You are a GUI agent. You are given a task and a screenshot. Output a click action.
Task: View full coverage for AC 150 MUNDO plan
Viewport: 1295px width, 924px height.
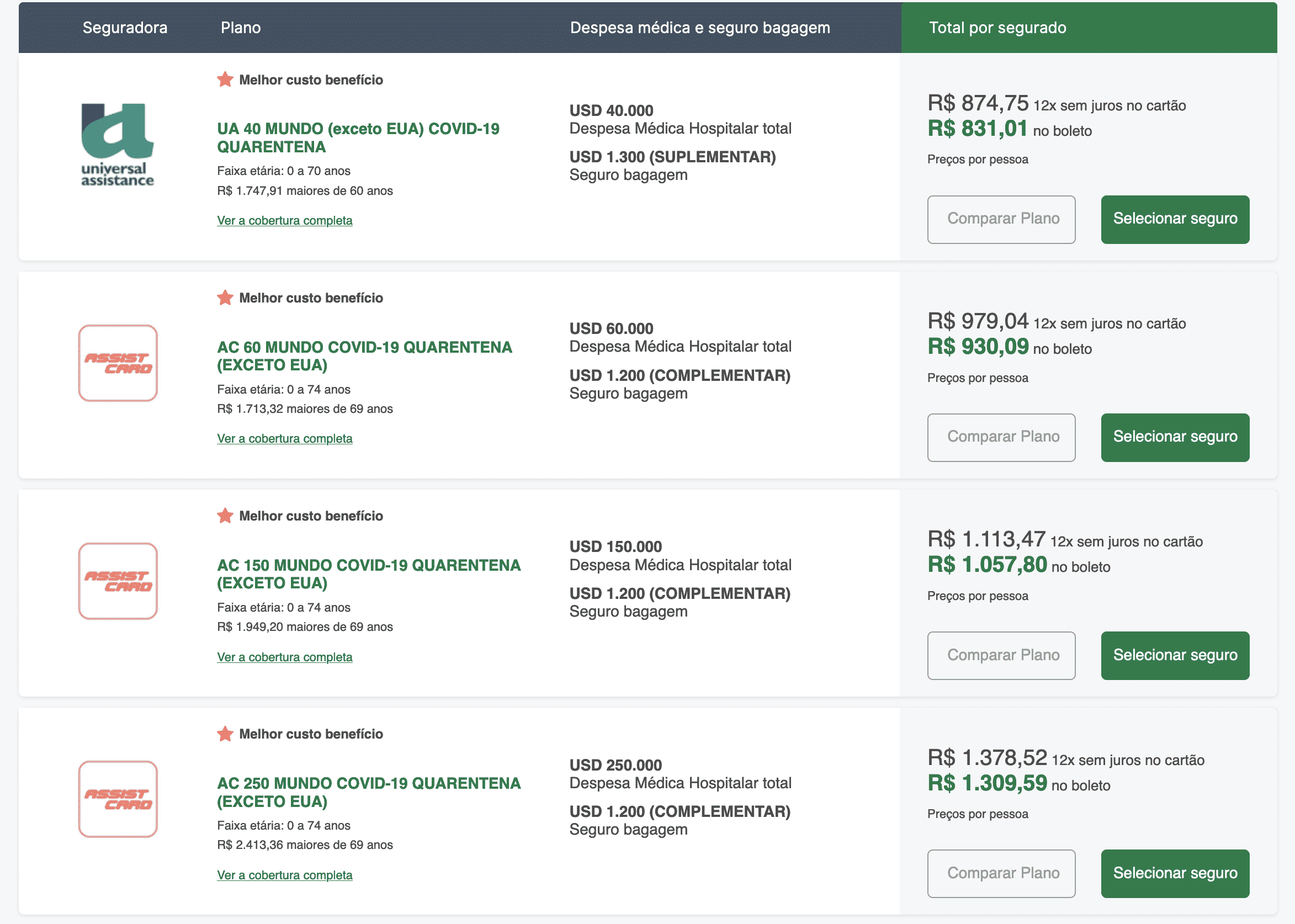tap(284, 657)
